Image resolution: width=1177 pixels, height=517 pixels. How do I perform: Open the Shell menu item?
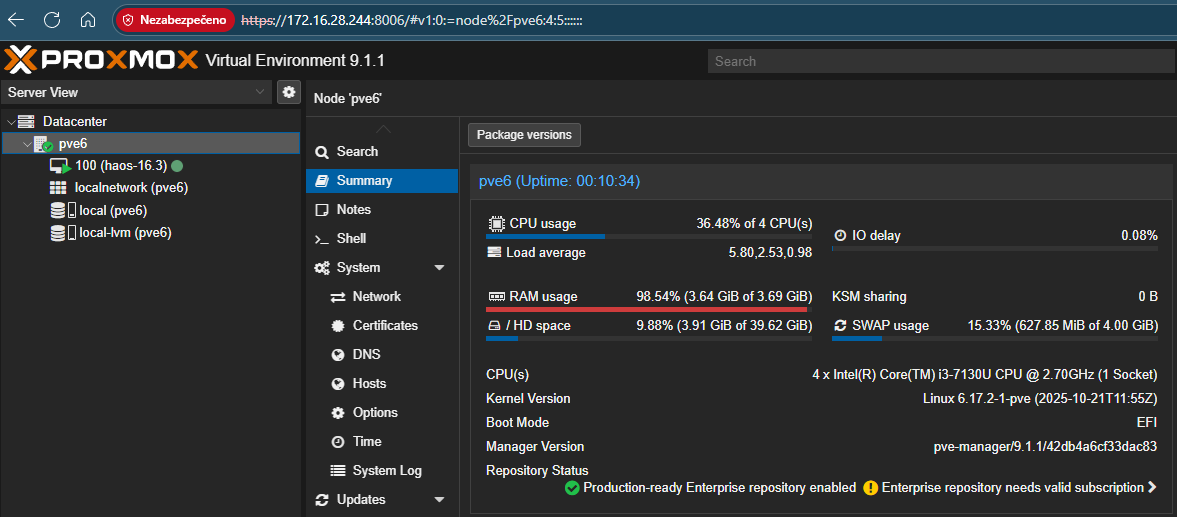pyautogui.click(x=351, y=239)
